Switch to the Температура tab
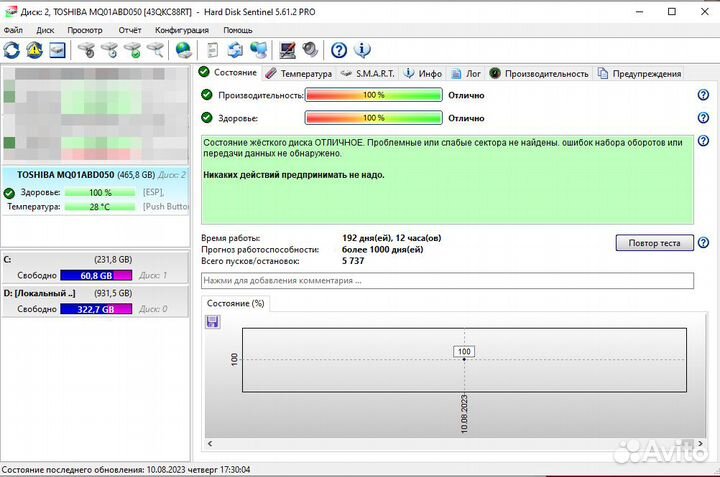 pyautogui.click(x=299, y=73)
